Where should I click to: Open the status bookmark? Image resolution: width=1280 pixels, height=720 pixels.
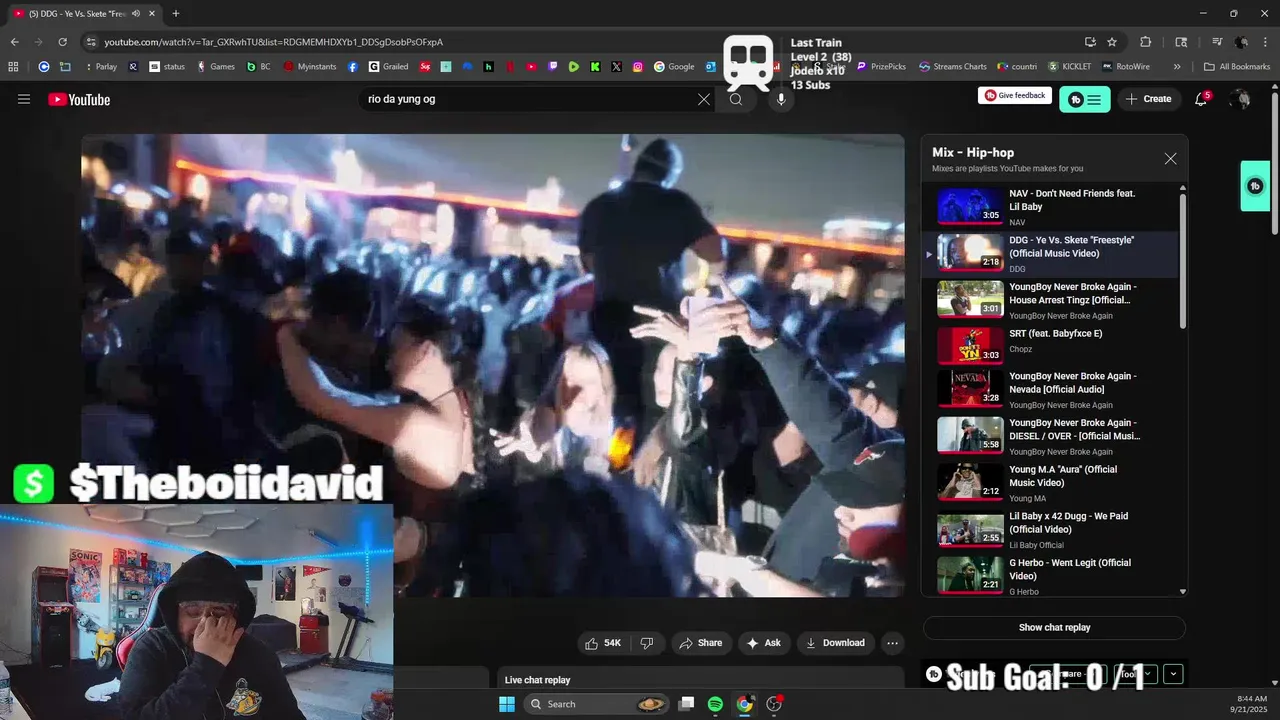click(x=167, y=67)
